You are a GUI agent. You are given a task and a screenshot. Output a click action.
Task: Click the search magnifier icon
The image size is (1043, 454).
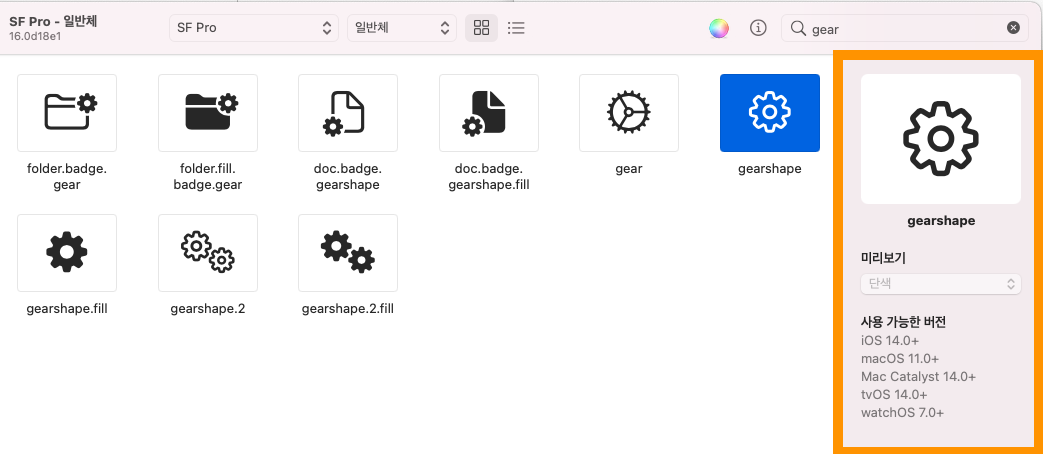click(x=798, y=28)
